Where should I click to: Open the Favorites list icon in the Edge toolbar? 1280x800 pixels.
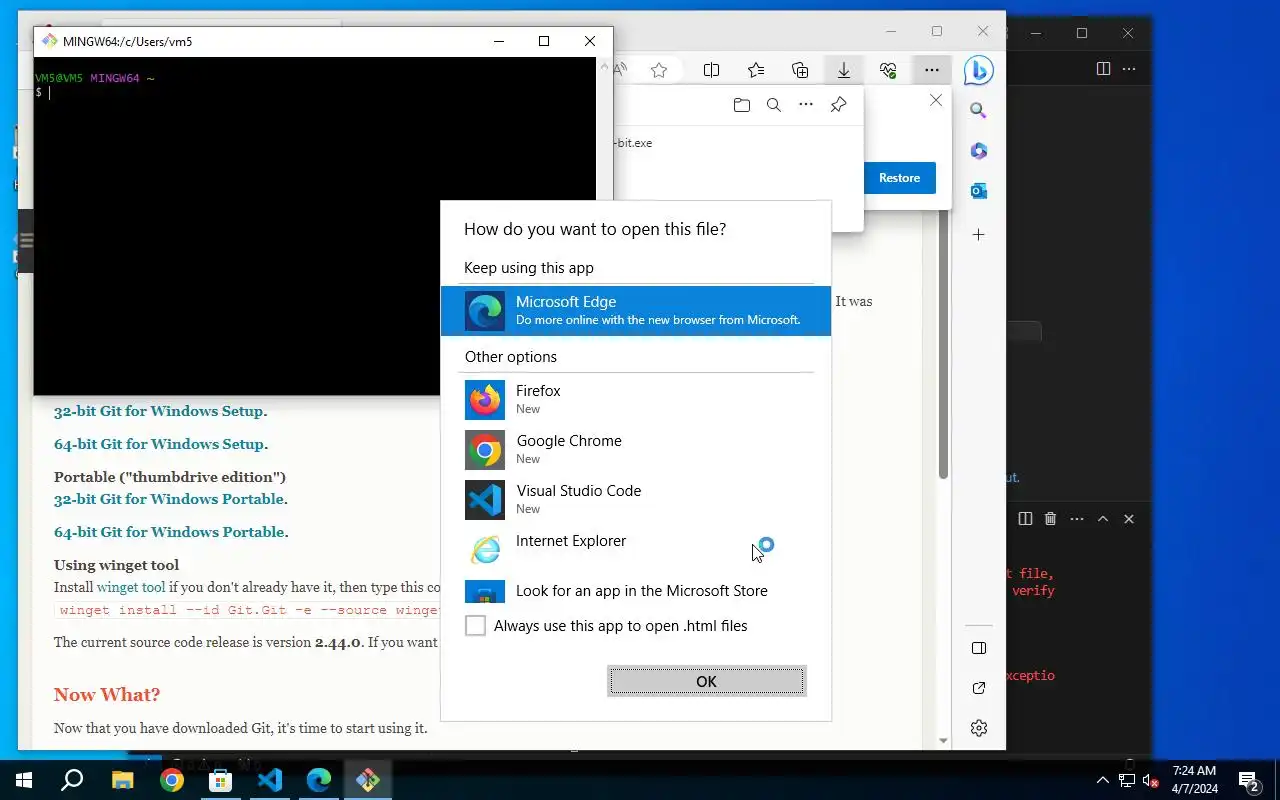point(756,70)
